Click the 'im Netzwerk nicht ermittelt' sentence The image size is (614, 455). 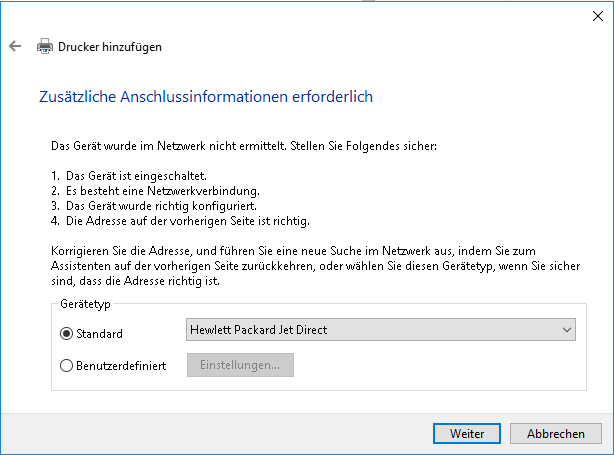coord(245,146)
